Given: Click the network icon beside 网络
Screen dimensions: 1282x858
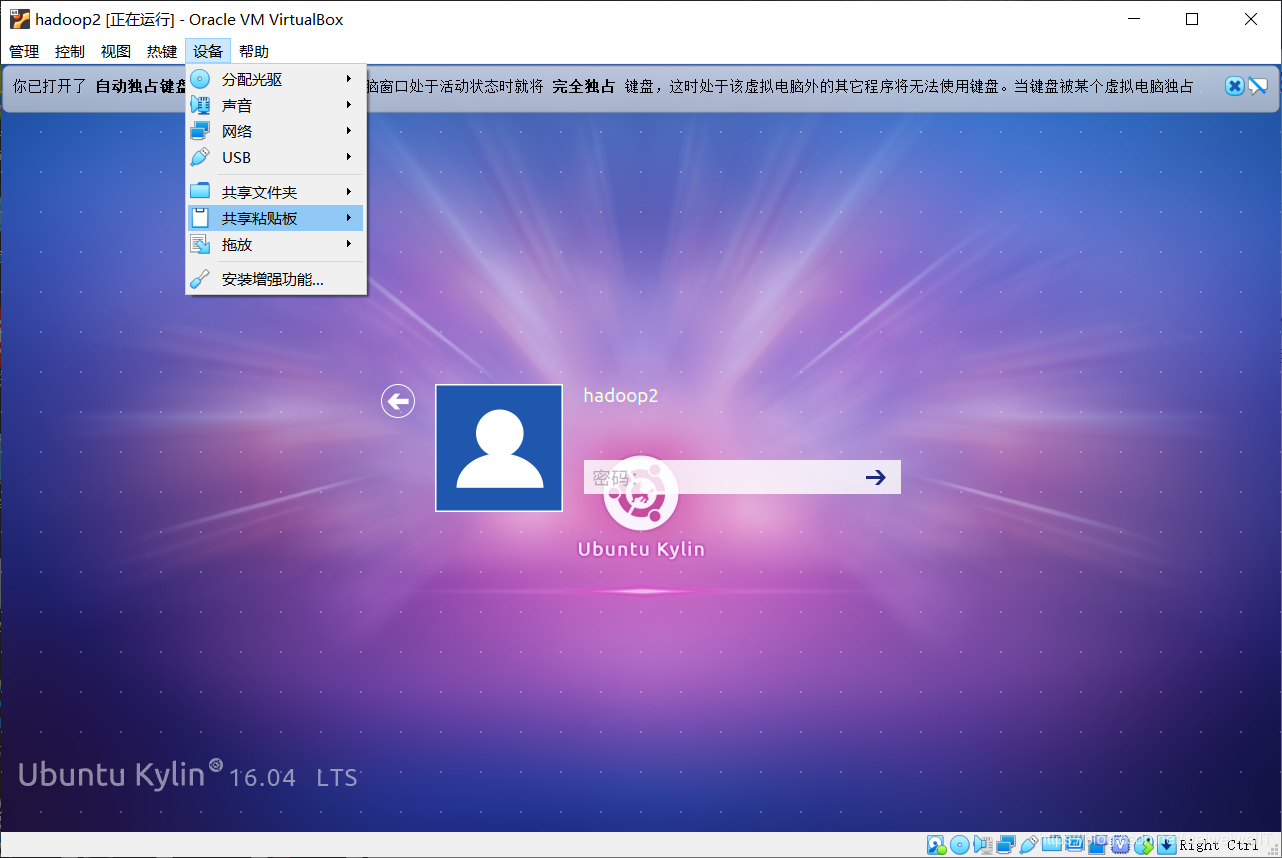Looking at the screenshot, I should 201,131.
